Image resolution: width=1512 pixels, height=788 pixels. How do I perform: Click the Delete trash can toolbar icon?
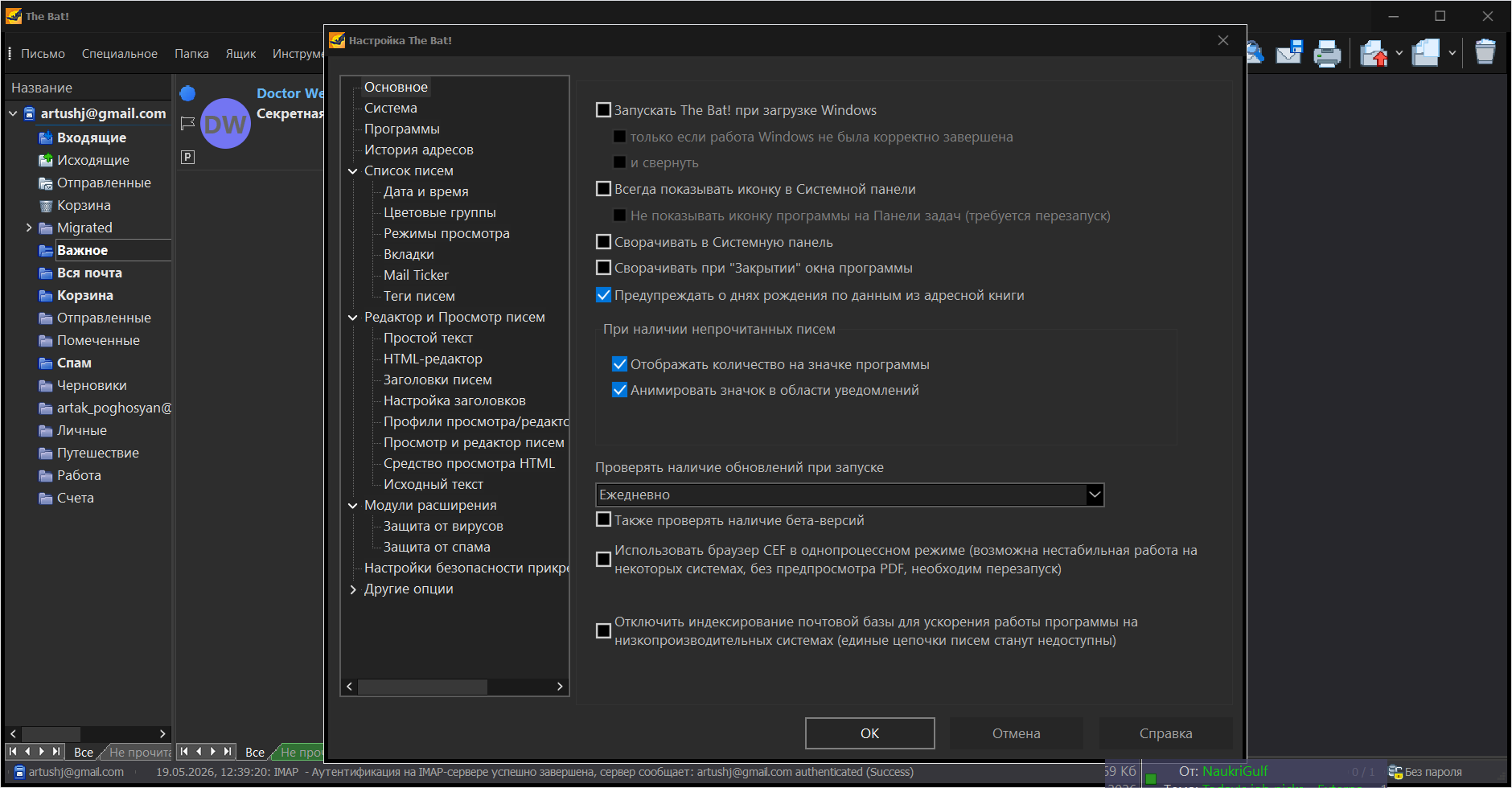point(1485,52)
